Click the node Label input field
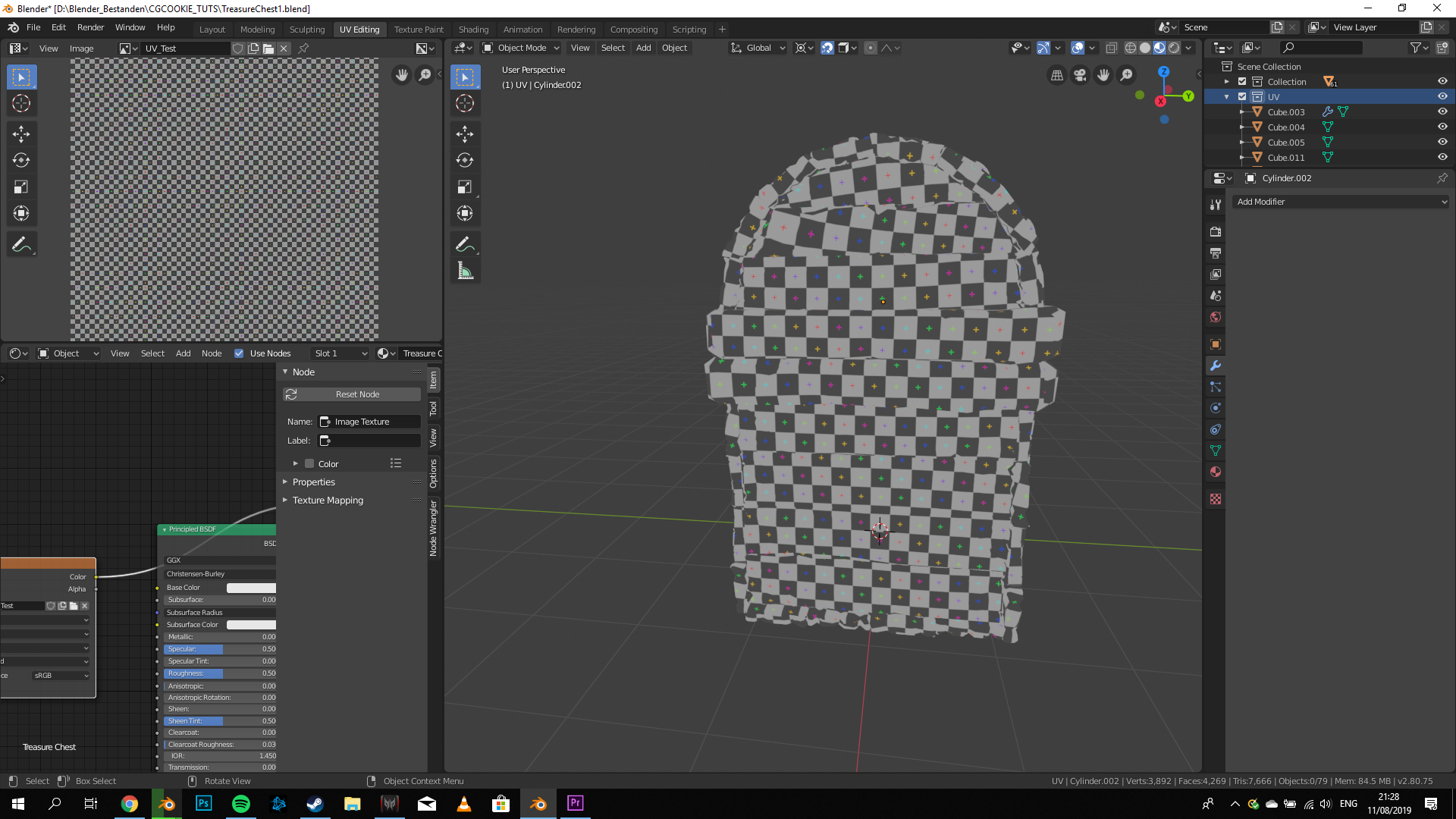Screen dimensions: 1456x819 coord(369,441)
